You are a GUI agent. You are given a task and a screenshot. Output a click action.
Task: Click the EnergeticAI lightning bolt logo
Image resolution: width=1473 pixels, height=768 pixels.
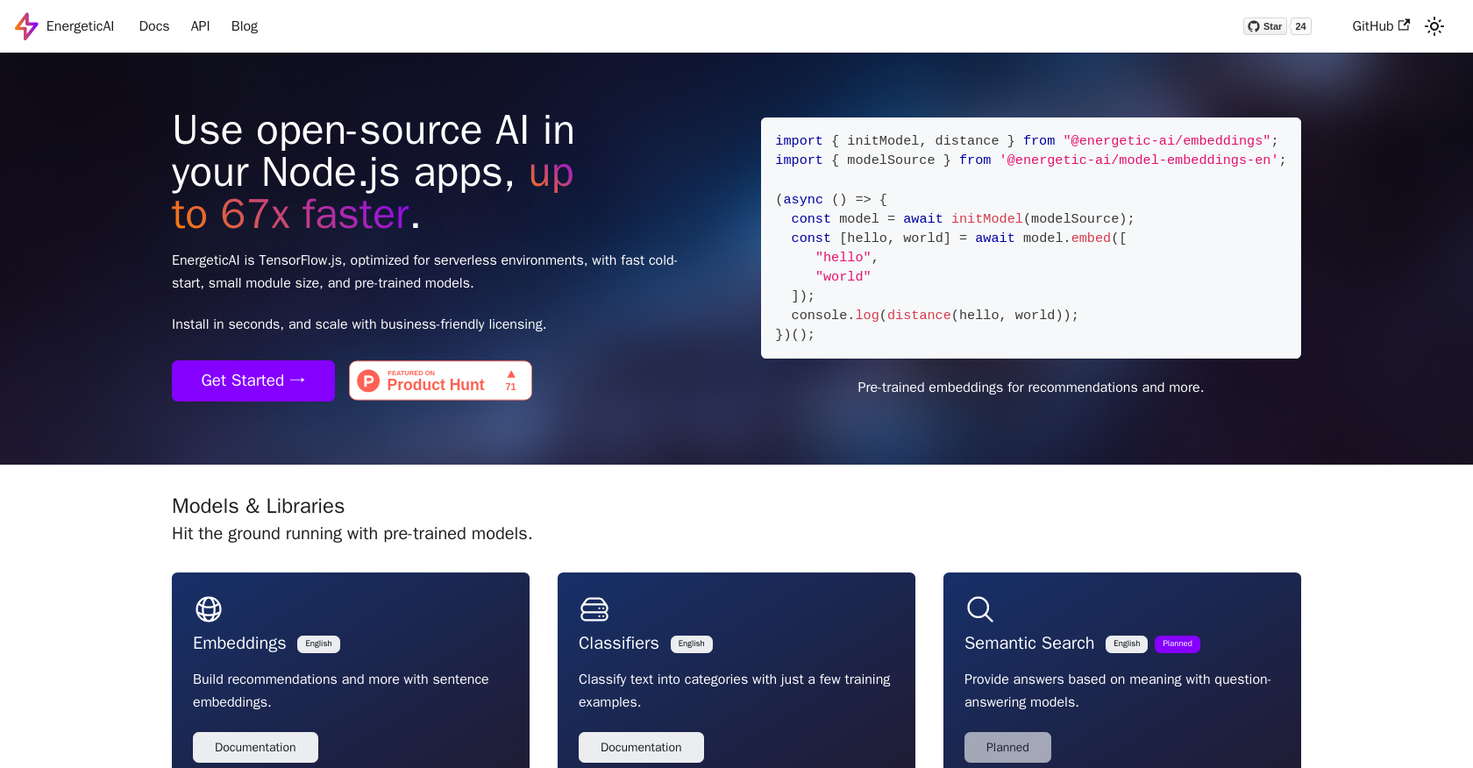tap(26, 26)
